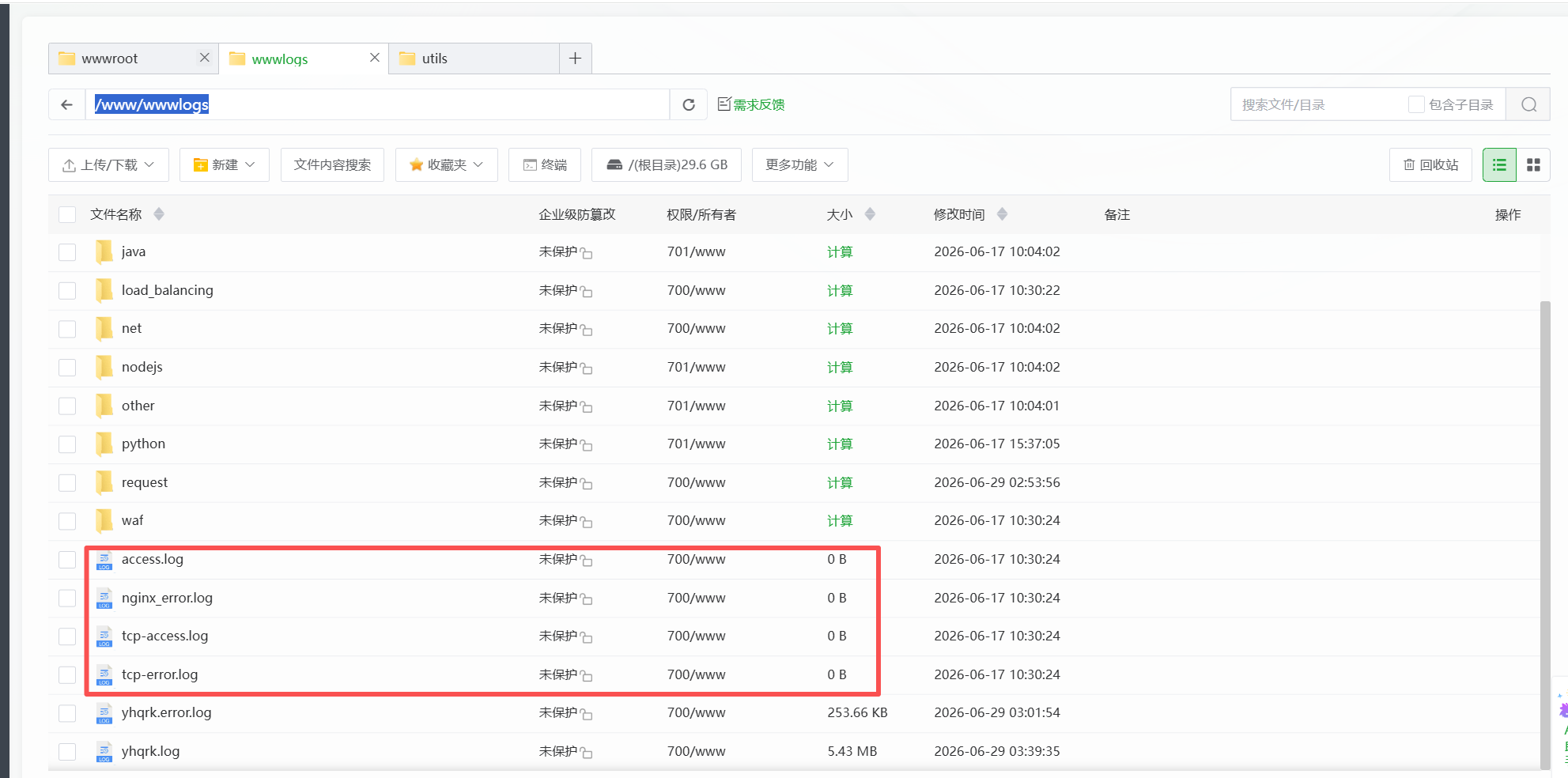Screen dimensions: 1568x778
Task: Click the search magnifier icon
Action: (1528, 104)
